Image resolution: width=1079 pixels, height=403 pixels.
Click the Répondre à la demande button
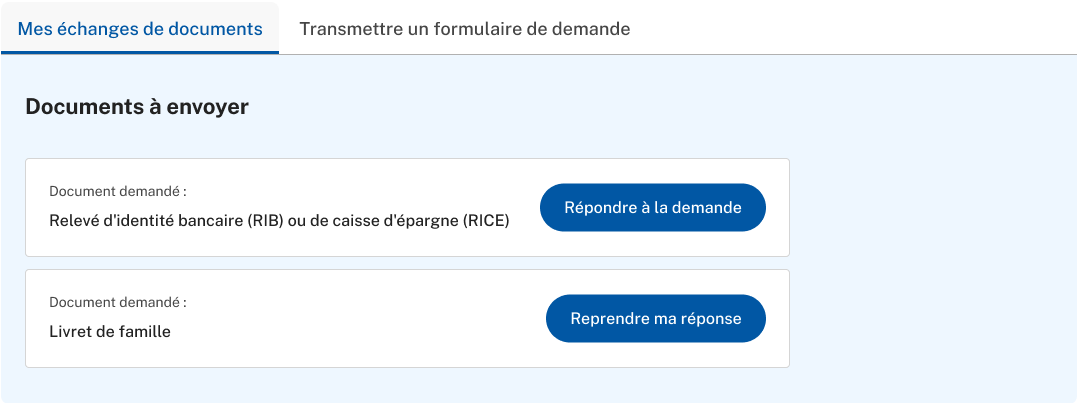tap(652, 207)
